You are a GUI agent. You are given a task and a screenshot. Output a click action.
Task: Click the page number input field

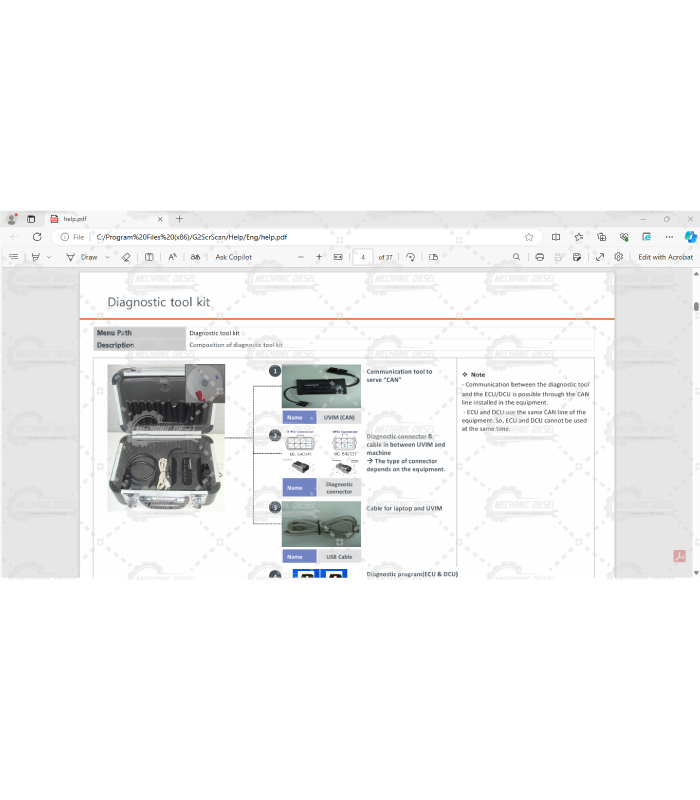click(x=362, y=257)
